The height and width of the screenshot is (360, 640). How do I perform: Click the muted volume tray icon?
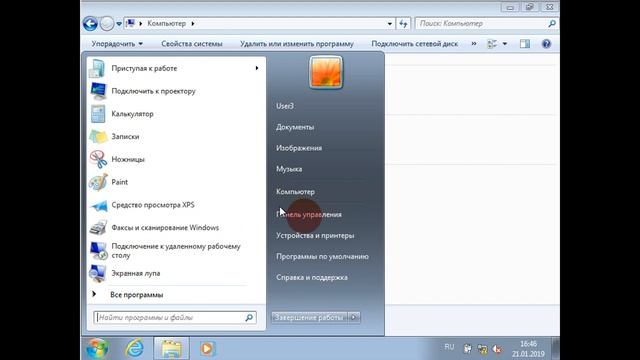tap(497, 349)
